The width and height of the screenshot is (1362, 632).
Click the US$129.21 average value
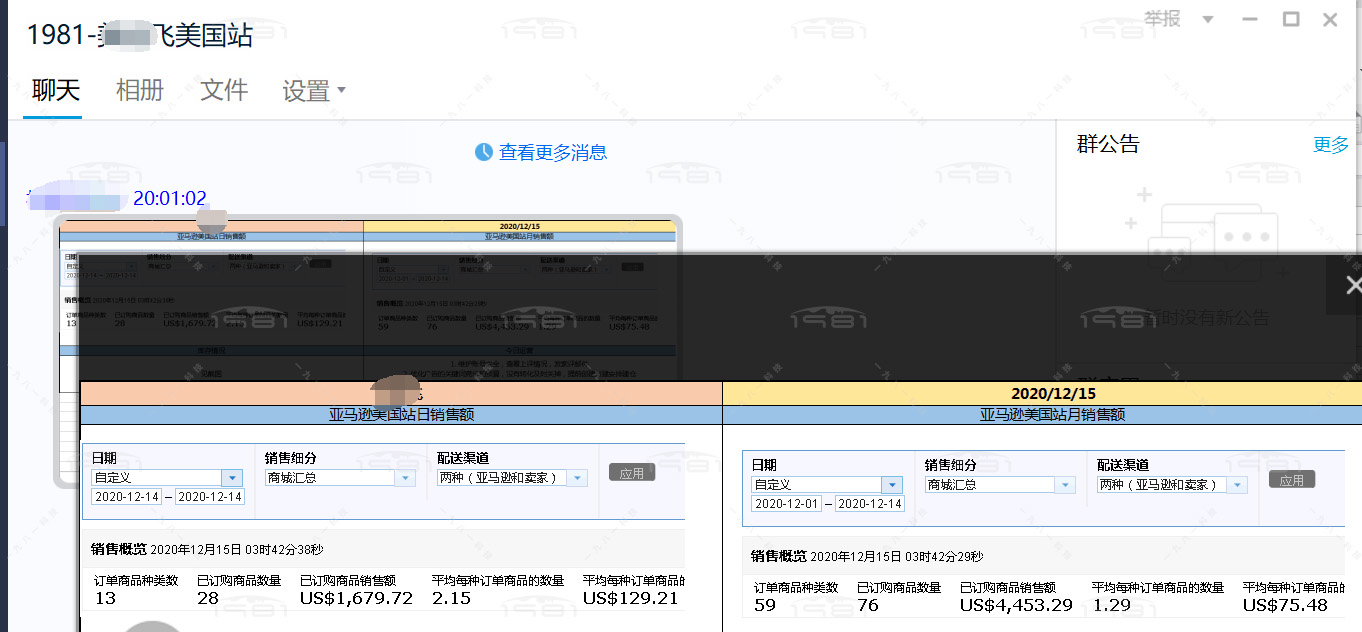point(631,599)
